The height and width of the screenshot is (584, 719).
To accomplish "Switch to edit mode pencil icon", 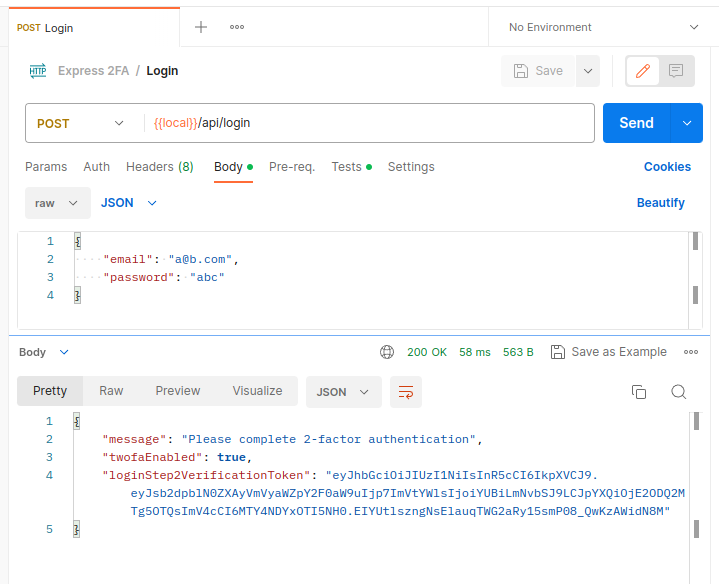I will [642, 71].
